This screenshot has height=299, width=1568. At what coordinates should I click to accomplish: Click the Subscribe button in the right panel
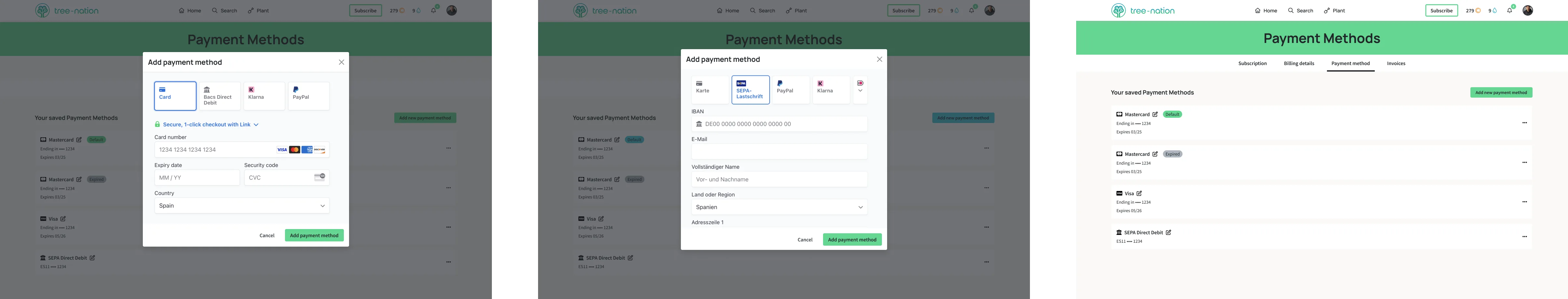click(x=1441, y=10)
